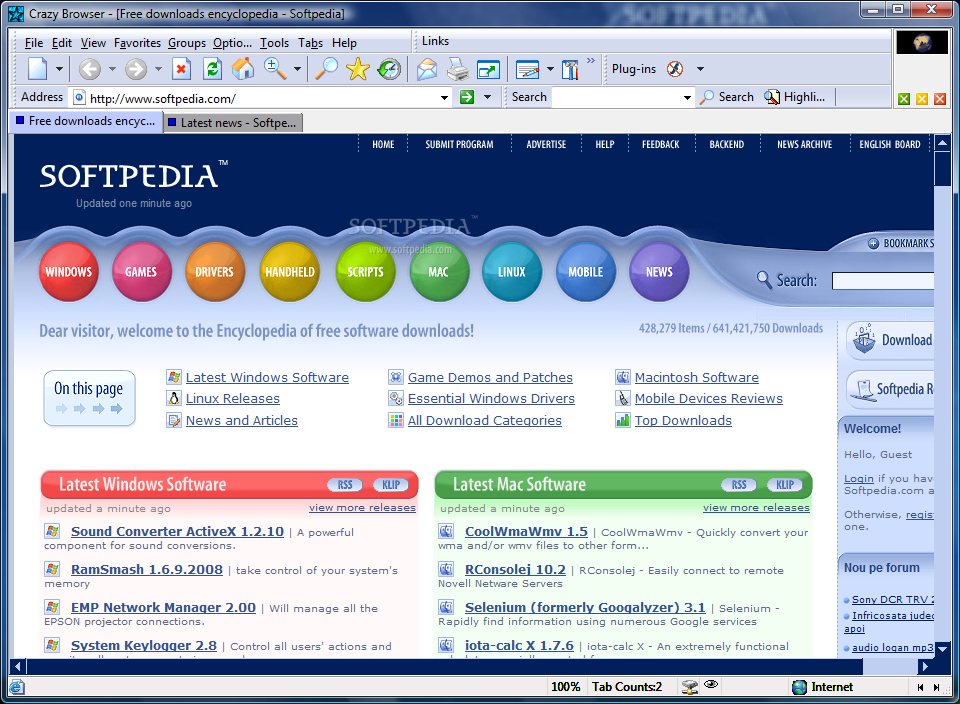Image resolution: width=960 pixels, height=704 pixels.
Task: Open the Search box dropdown arrow
Action: 687,98
